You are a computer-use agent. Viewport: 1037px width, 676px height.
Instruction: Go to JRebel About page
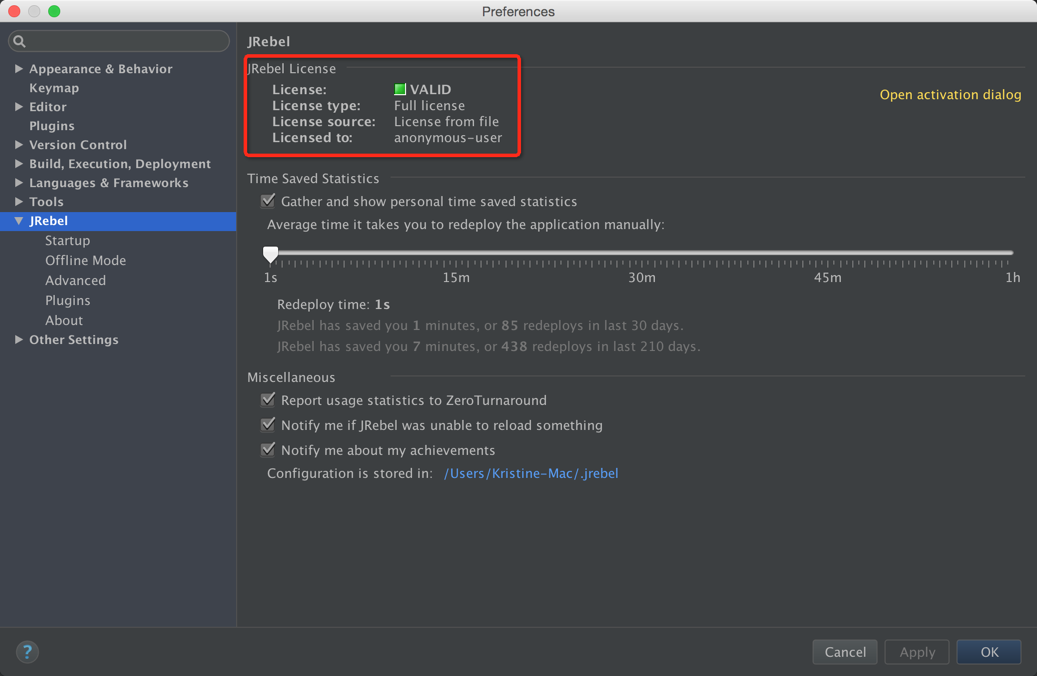point(64,321)
